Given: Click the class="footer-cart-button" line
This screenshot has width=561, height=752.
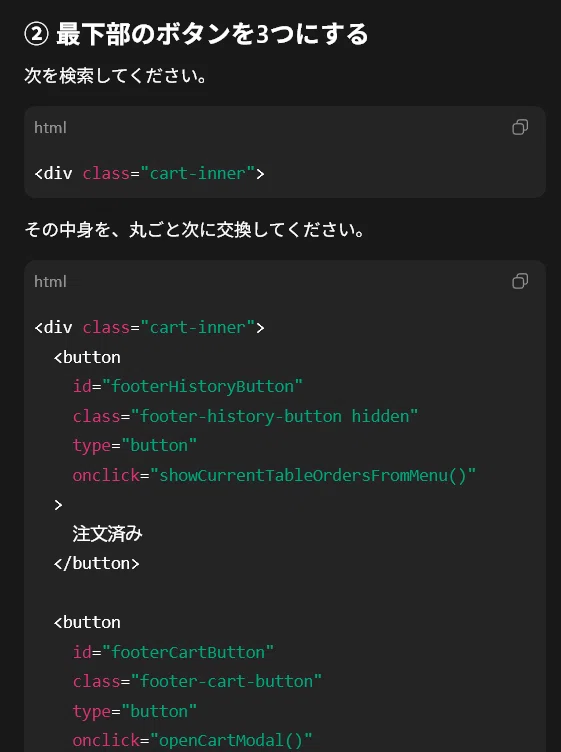Looking at the screenshot, I should (x=197, y=682).
